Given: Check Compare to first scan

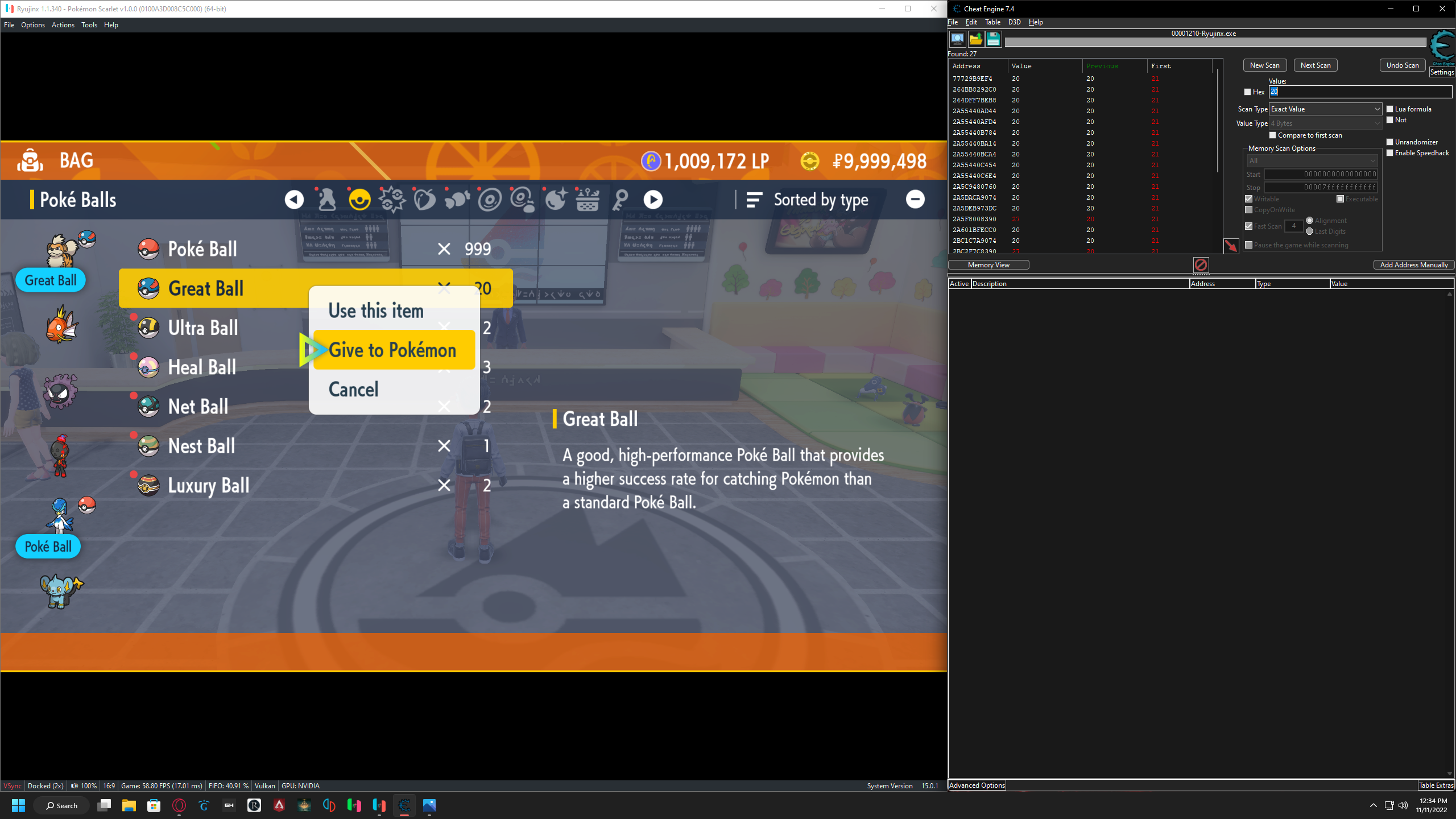Looking at the screenshot, I should (x=1273, y=135).
